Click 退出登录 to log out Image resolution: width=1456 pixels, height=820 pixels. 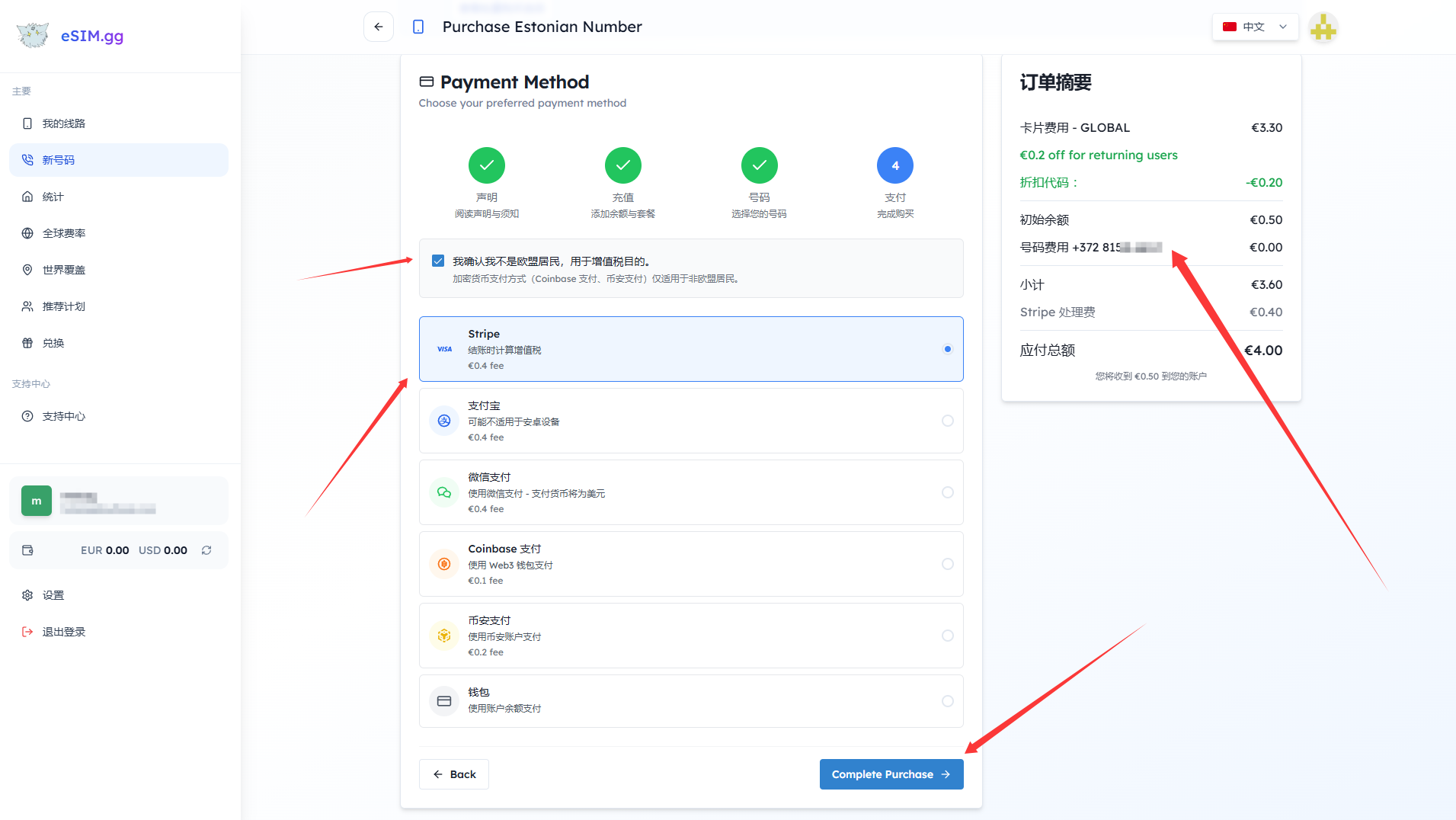point(64,632)
